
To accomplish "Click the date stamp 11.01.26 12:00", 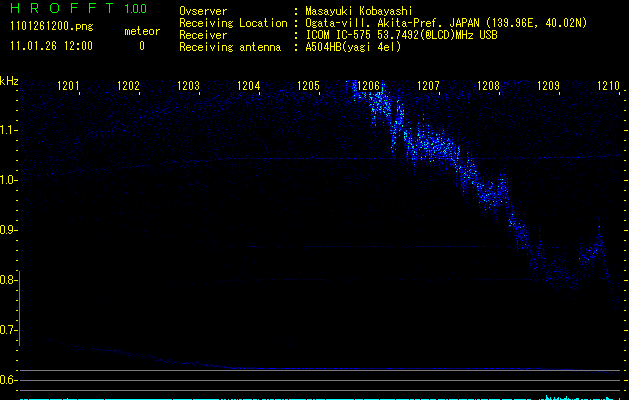I will 51,46.
